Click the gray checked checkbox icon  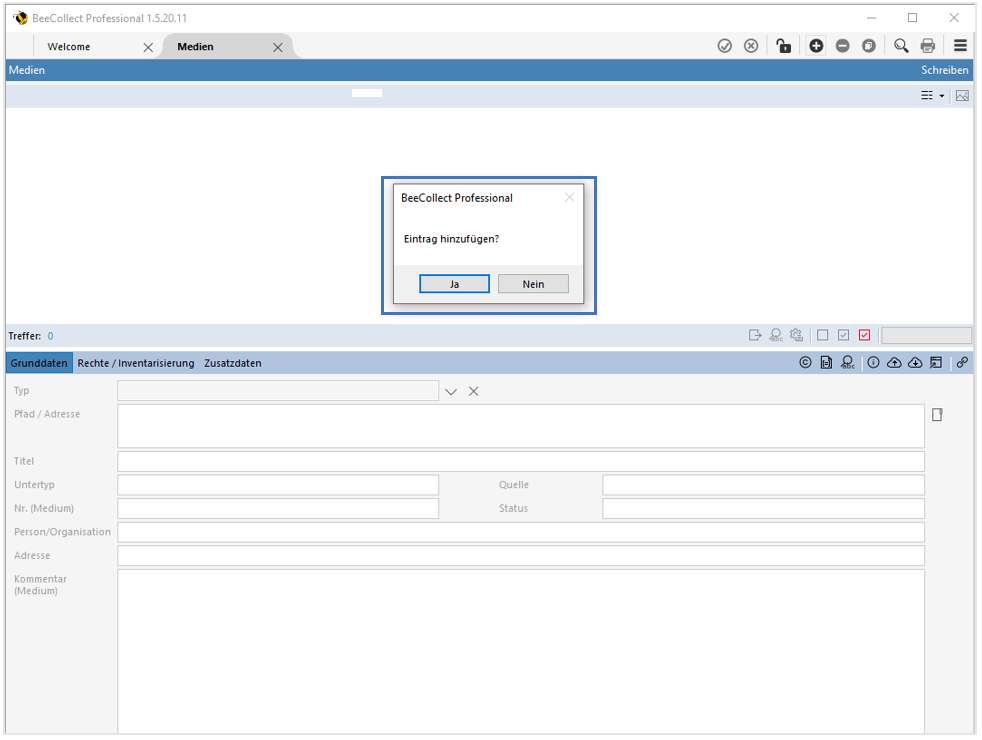tap(844, 336)
